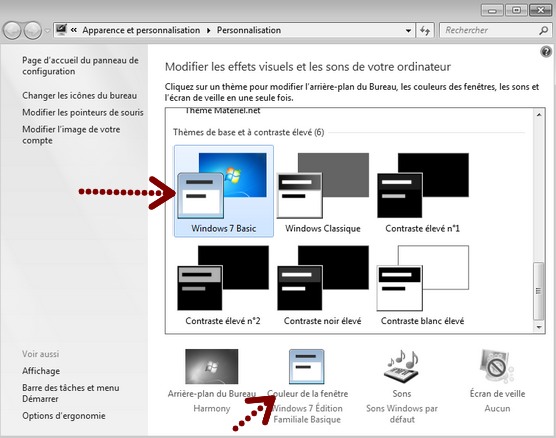This screenshot has height=438, width=556.
Task: Select the Windows 7 Basic theme
Action: 224,191
